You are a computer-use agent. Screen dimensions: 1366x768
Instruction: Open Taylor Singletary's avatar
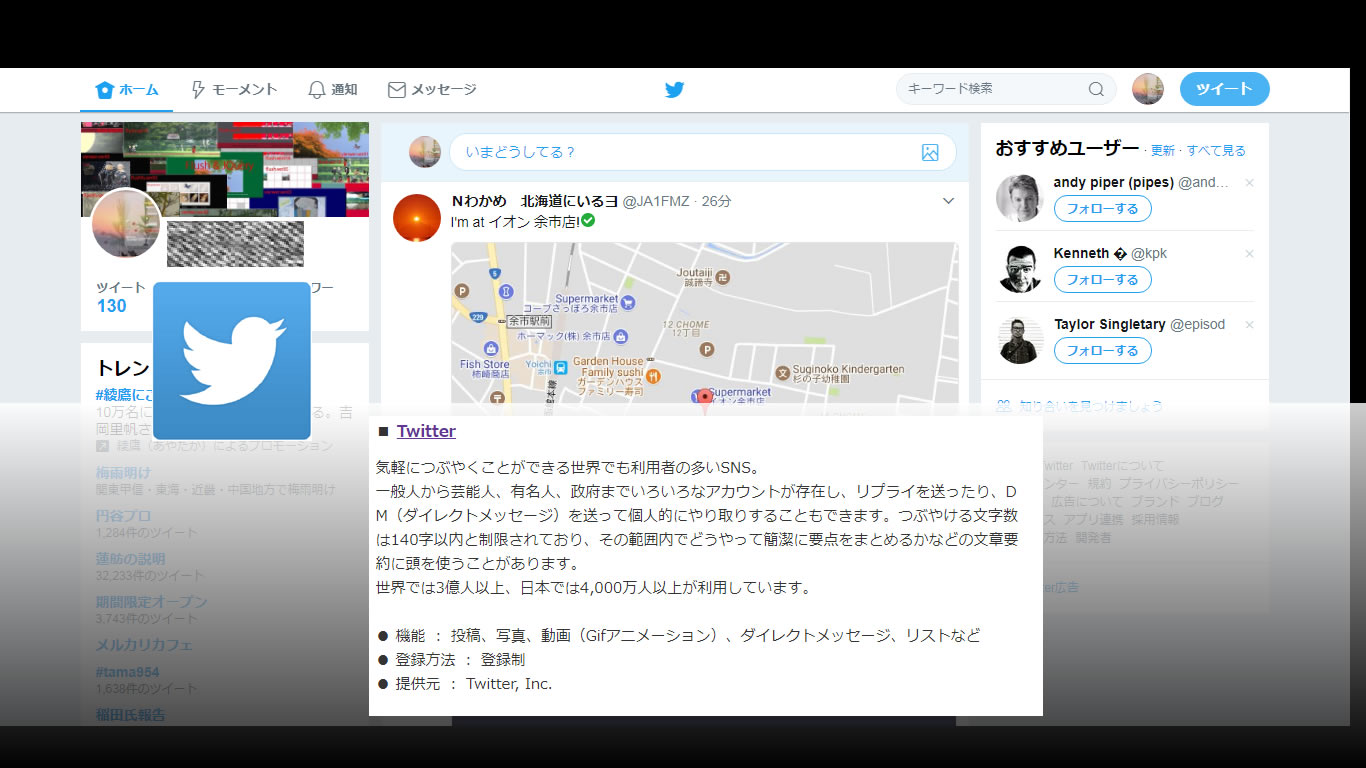(1020, 340)
